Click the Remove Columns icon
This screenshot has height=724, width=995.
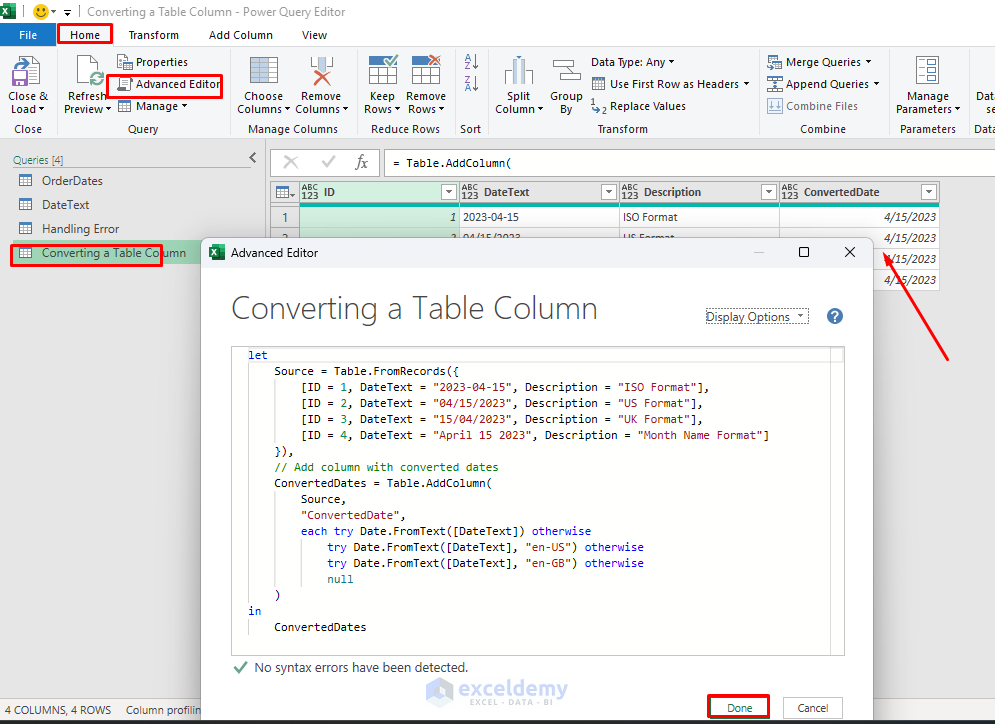tap(321, 70)
